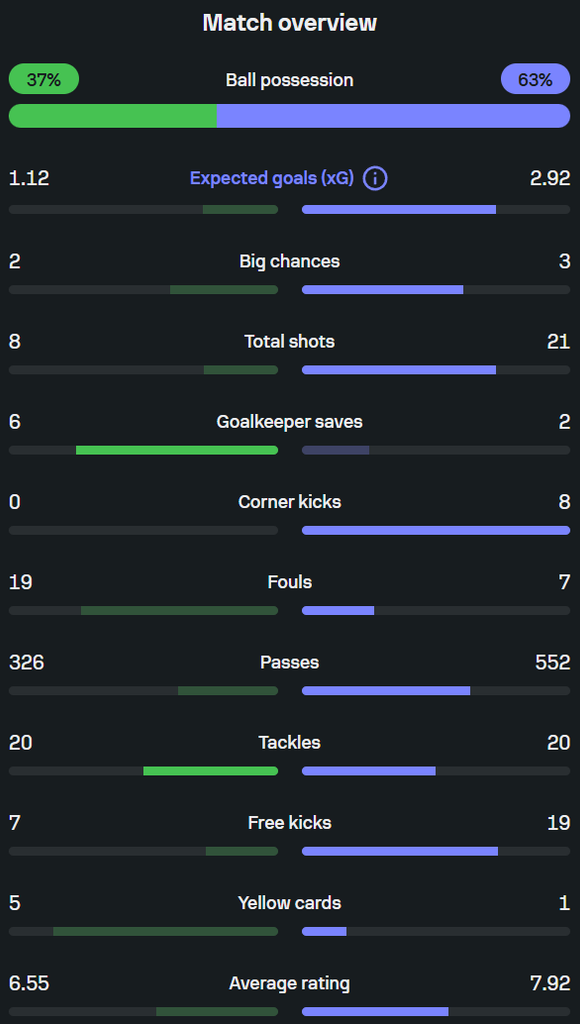
Task: Click the Total shots stat label
Action: pos(290,341)
